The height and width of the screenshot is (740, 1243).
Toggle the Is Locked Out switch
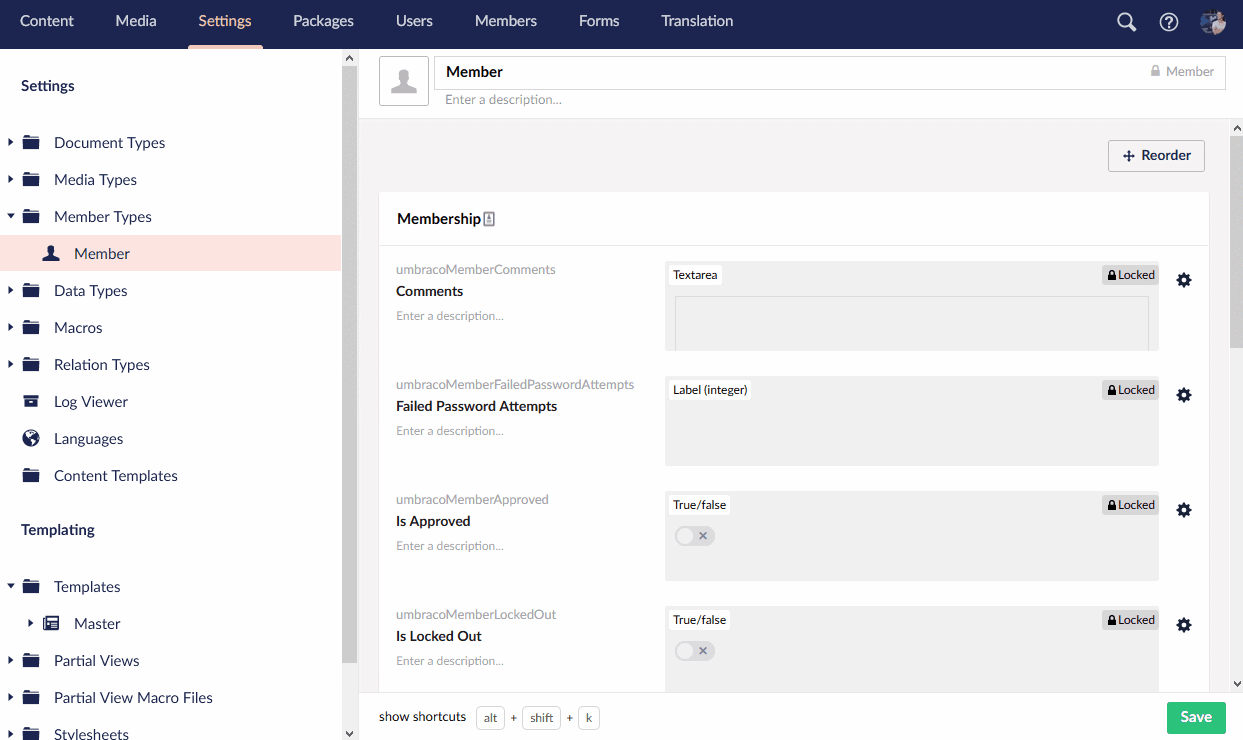click(694, 651)
